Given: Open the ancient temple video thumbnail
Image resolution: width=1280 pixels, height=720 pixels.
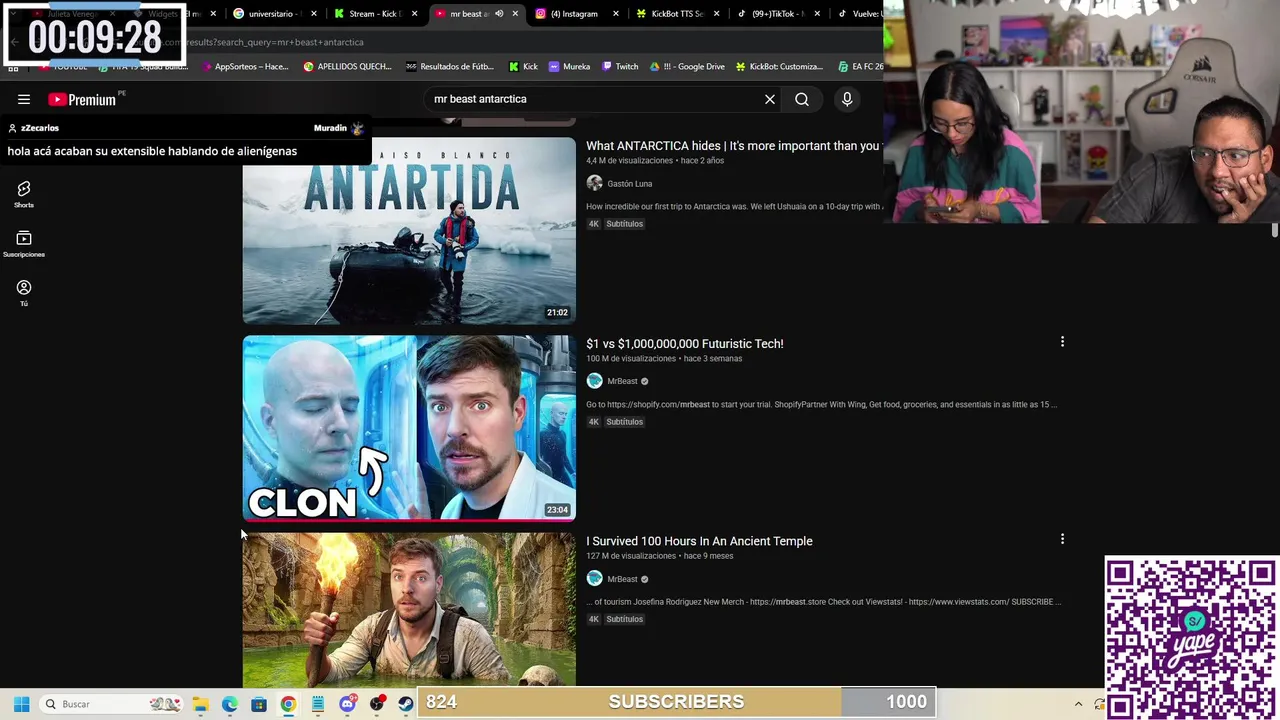Looking at the screenshot, I should tap(409, 610).
